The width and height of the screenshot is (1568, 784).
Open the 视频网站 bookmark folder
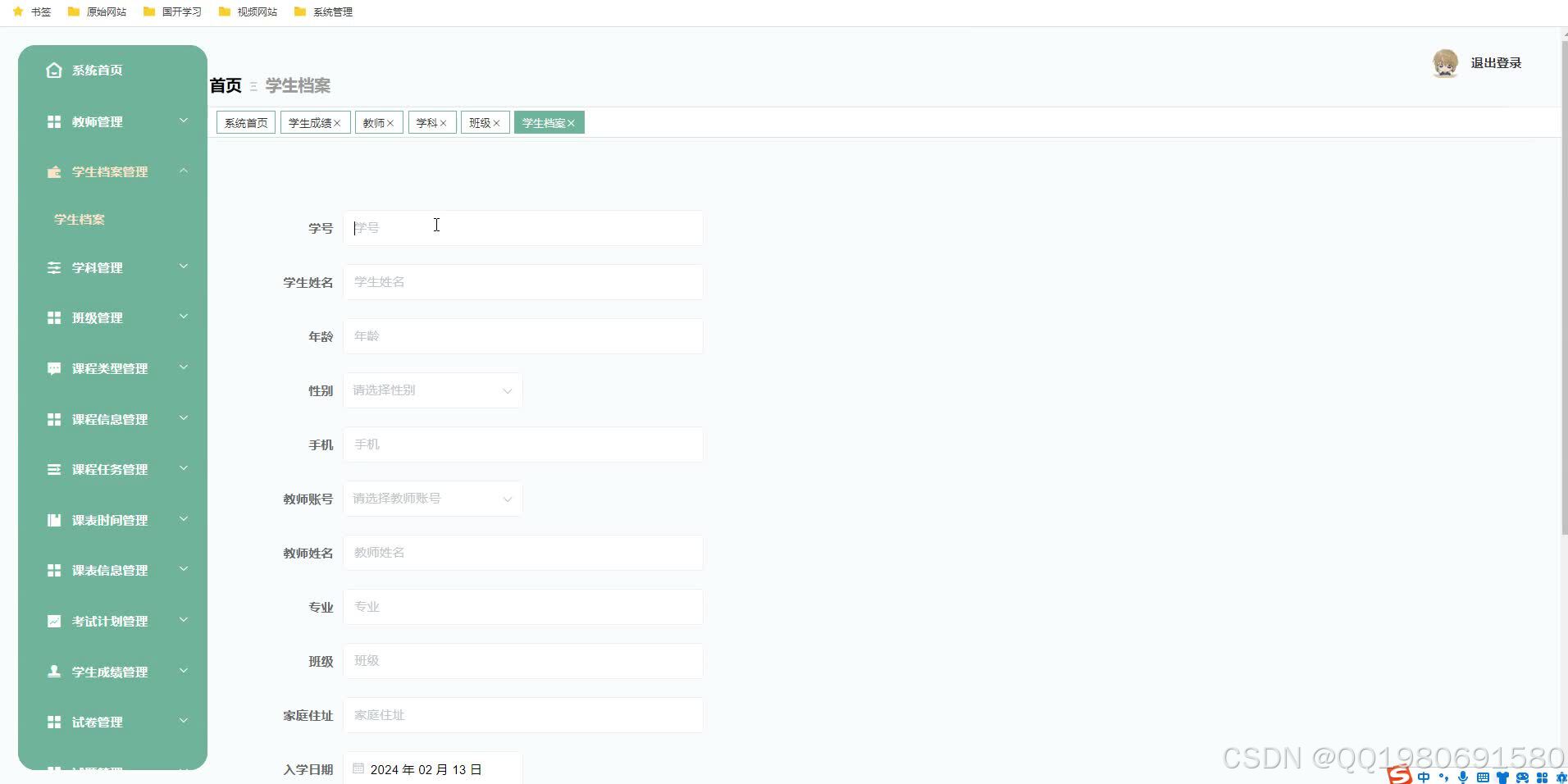[248, 11]
